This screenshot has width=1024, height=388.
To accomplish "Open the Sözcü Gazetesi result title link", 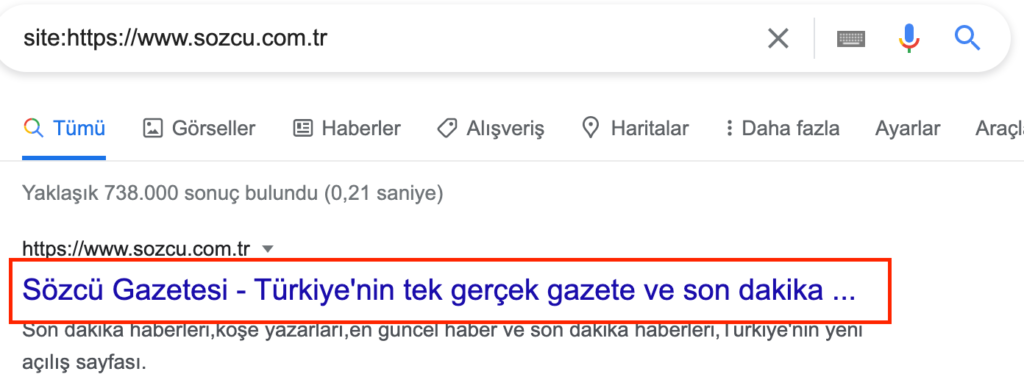I will pyautogui.click(x=439, y=291).
